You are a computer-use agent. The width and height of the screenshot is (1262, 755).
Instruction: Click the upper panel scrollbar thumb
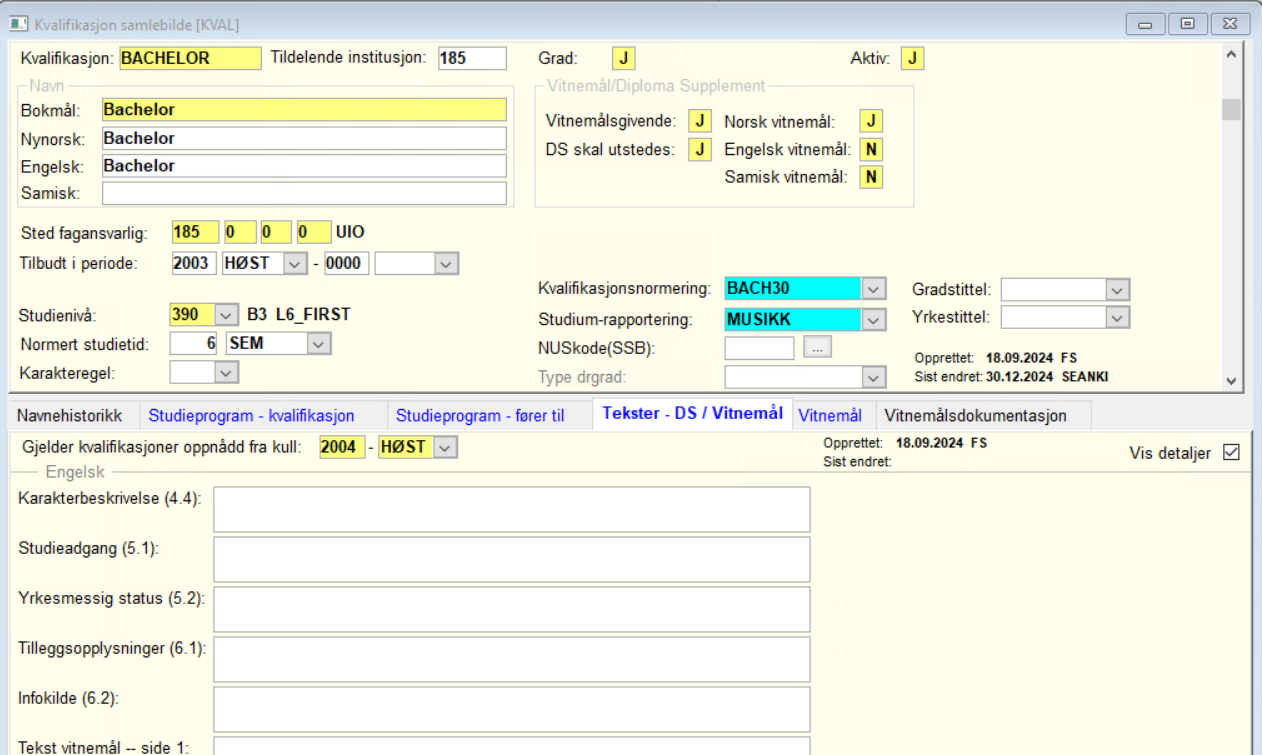click(1231, 109)
